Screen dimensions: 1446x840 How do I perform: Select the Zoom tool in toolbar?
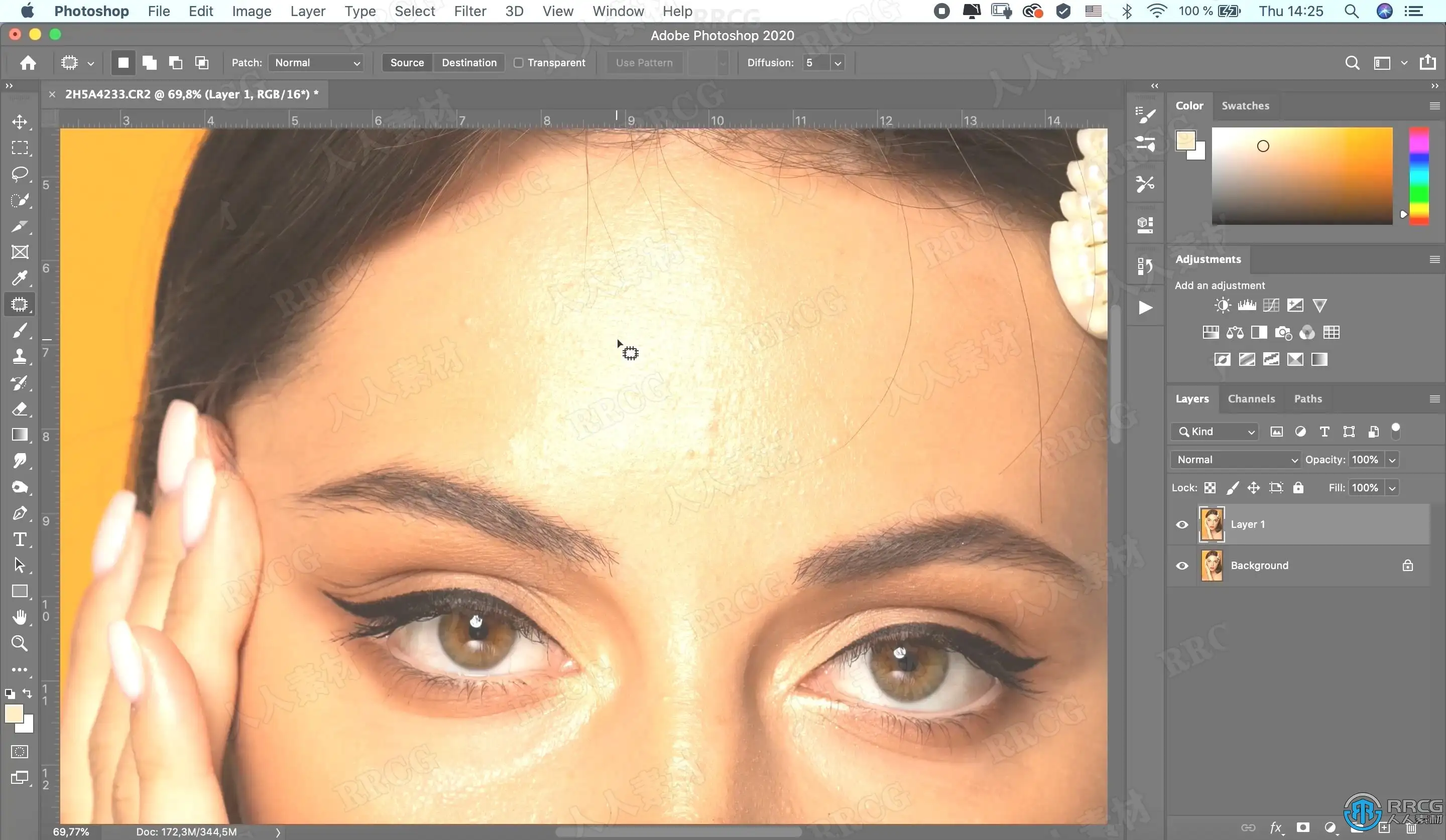click(x=20, y=643)
